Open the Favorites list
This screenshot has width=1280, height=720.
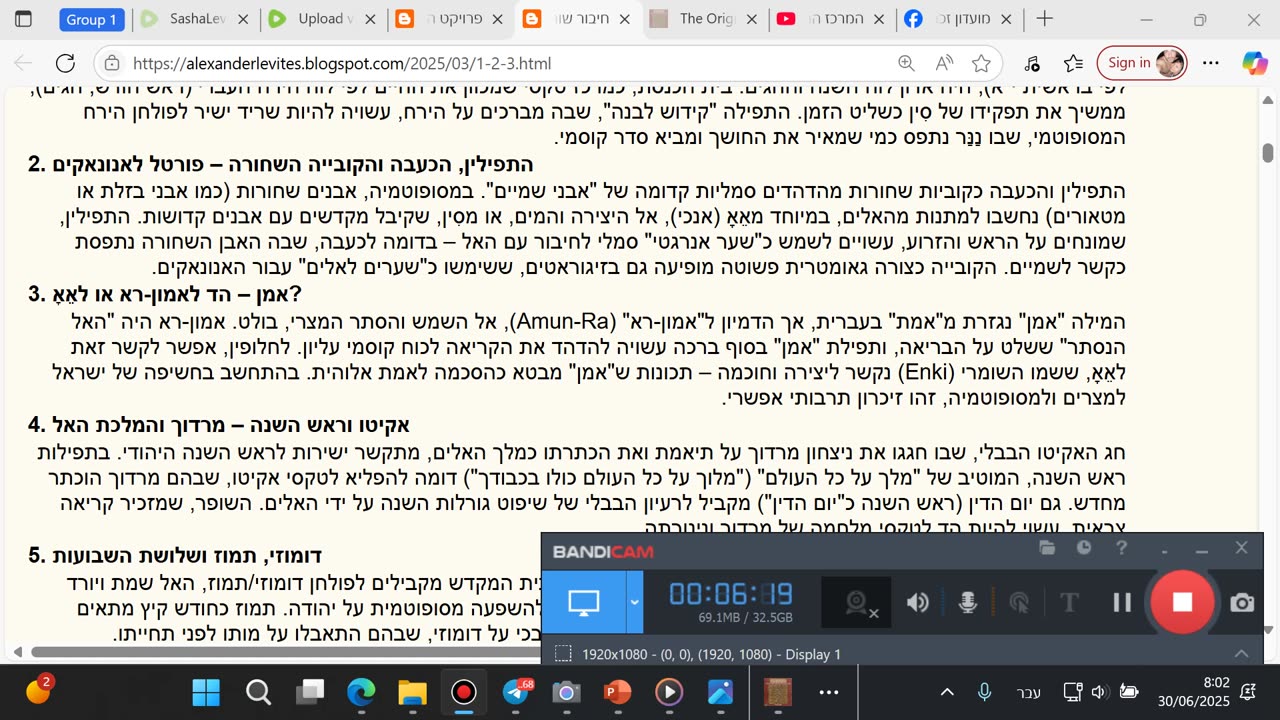[1074, 63]
